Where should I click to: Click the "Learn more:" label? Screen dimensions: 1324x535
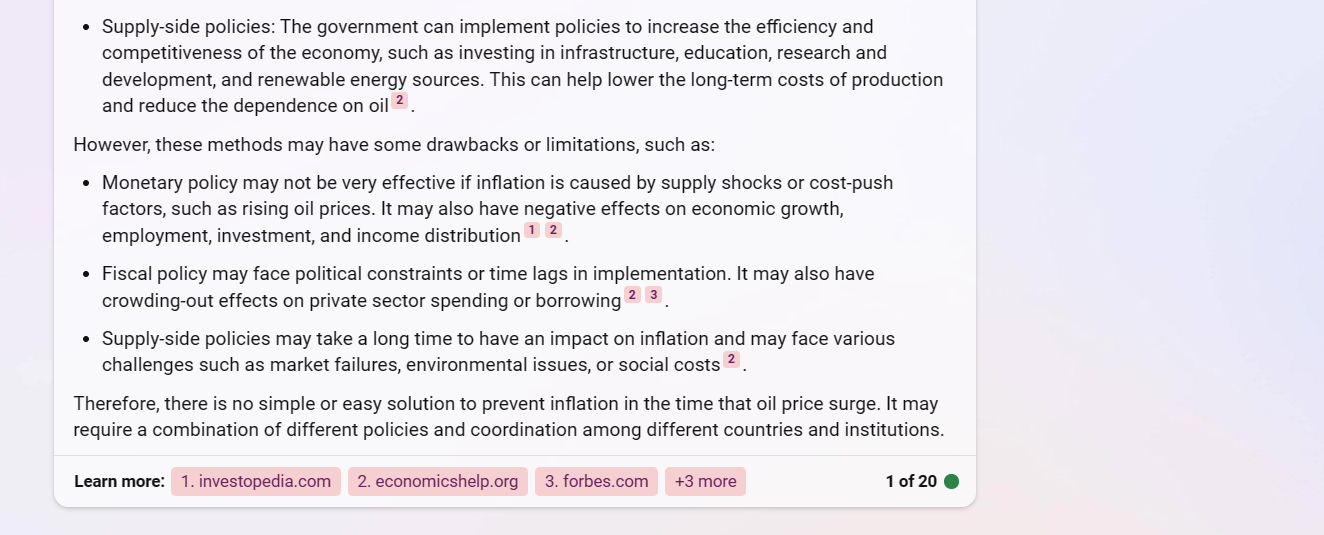(x=119, y=482)
